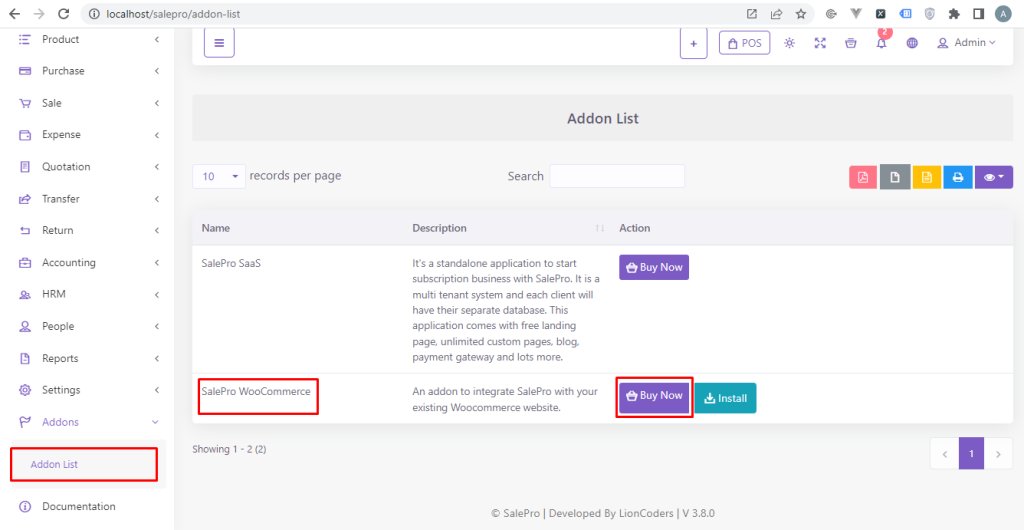Click the red PDF export button

(x=862, y=177)
